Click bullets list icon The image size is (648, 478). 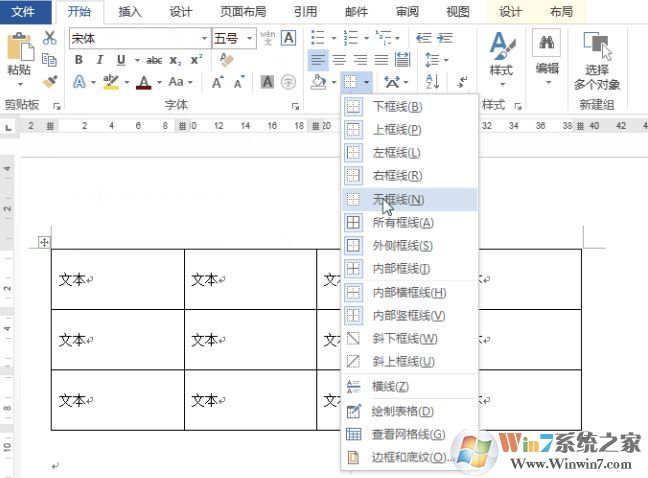click(x=318, y=38)
